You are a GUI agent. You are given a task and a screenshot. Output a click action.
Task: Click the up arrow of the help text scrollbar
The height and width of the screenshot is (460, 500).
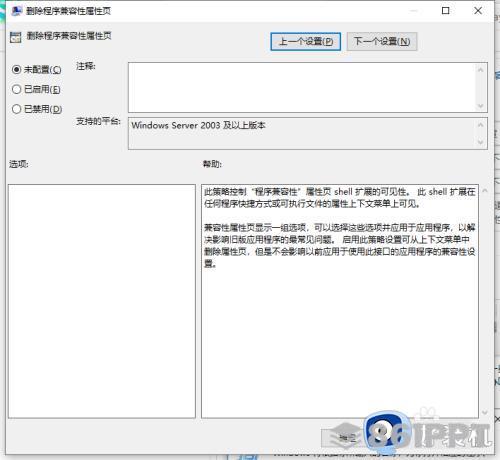click(x=485, y=191)
